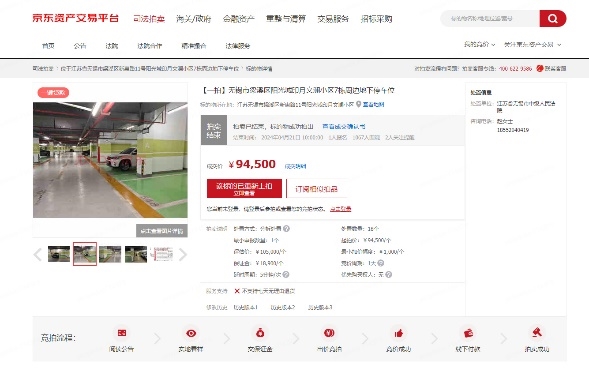Open the first link in the 特别提示 row
The height and width of the screenshot is (368, 589).
[x=246, y=308]
